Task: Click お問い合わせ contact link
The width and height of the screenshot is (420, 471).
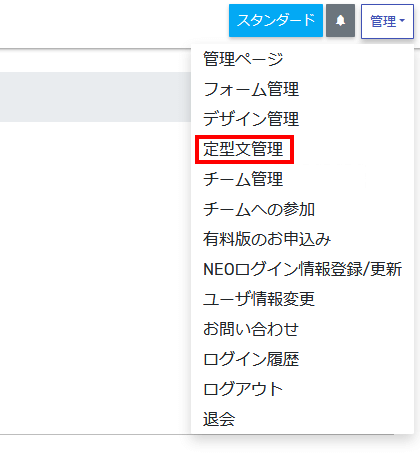Action: (251, 329)
